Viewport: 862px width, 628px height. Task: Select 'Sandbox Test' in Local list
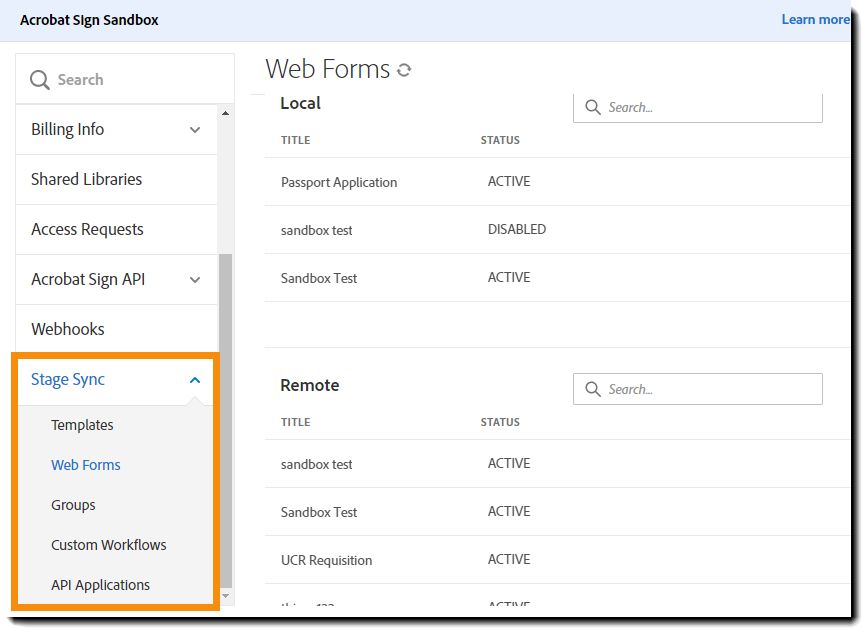click(319, 278)
